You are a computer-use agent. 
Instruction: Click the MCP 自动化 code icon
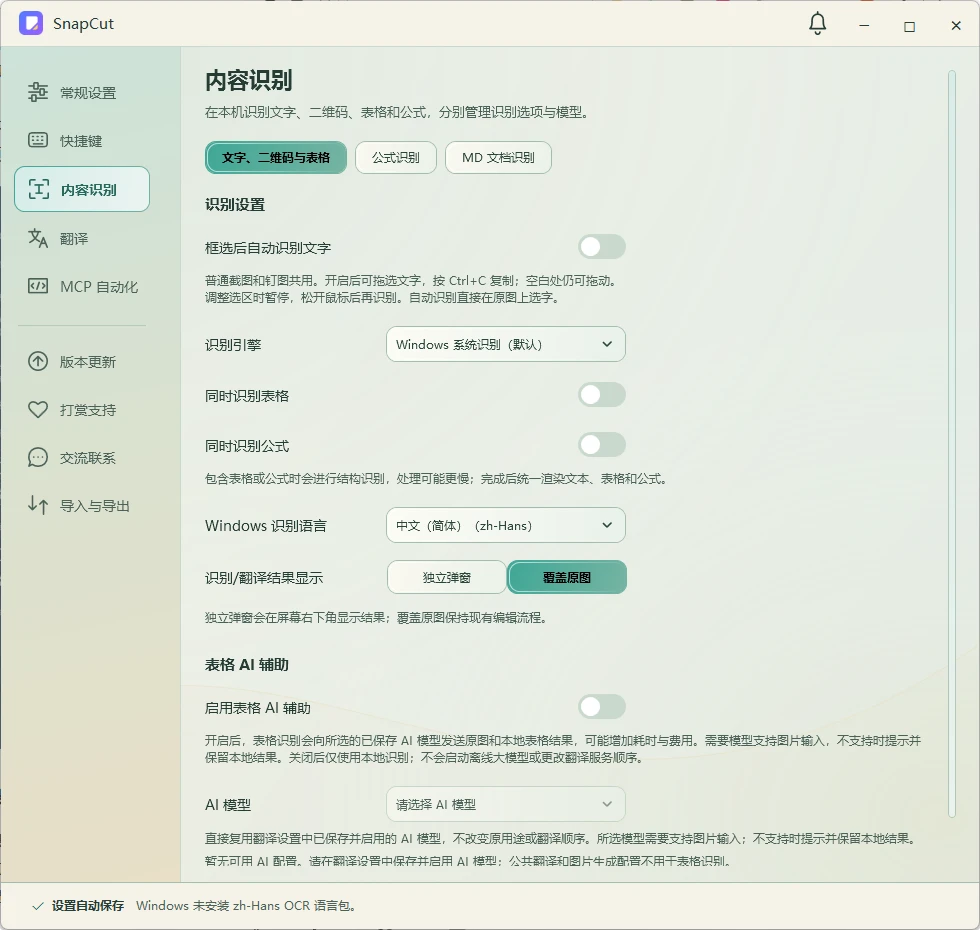click(x=38, y=286)
